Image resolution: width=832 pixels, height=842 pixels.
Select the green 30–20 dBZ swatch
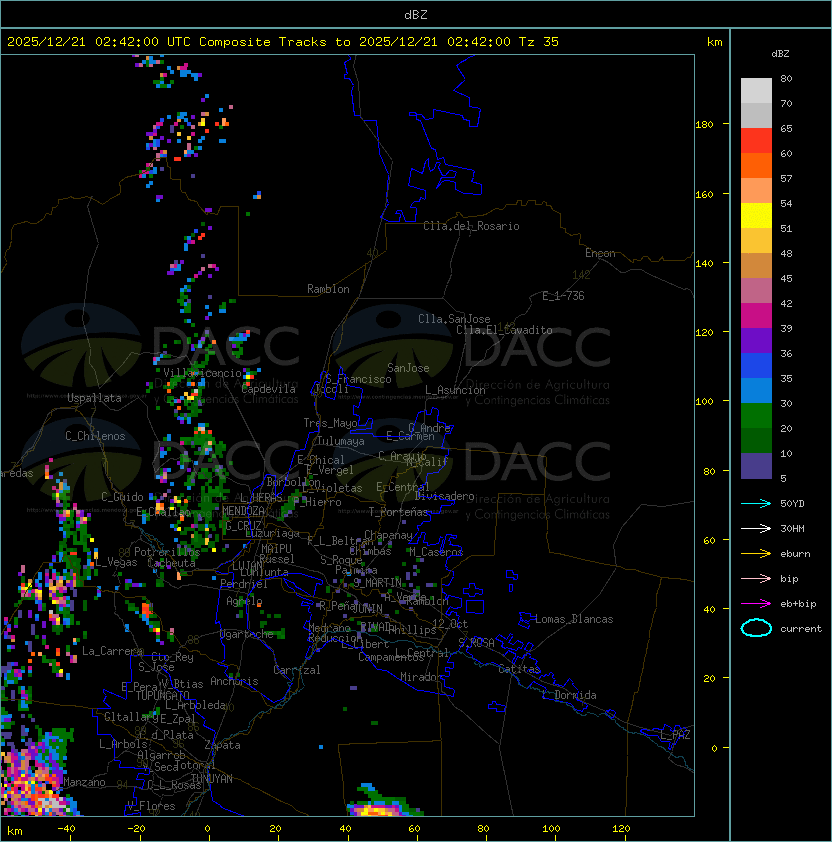click(x=756, y=416)
